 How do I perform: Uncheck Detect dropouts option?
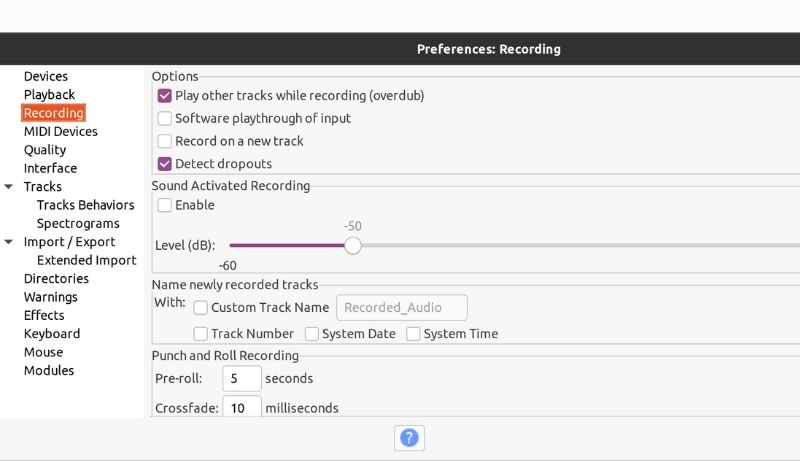click(165, 164)
